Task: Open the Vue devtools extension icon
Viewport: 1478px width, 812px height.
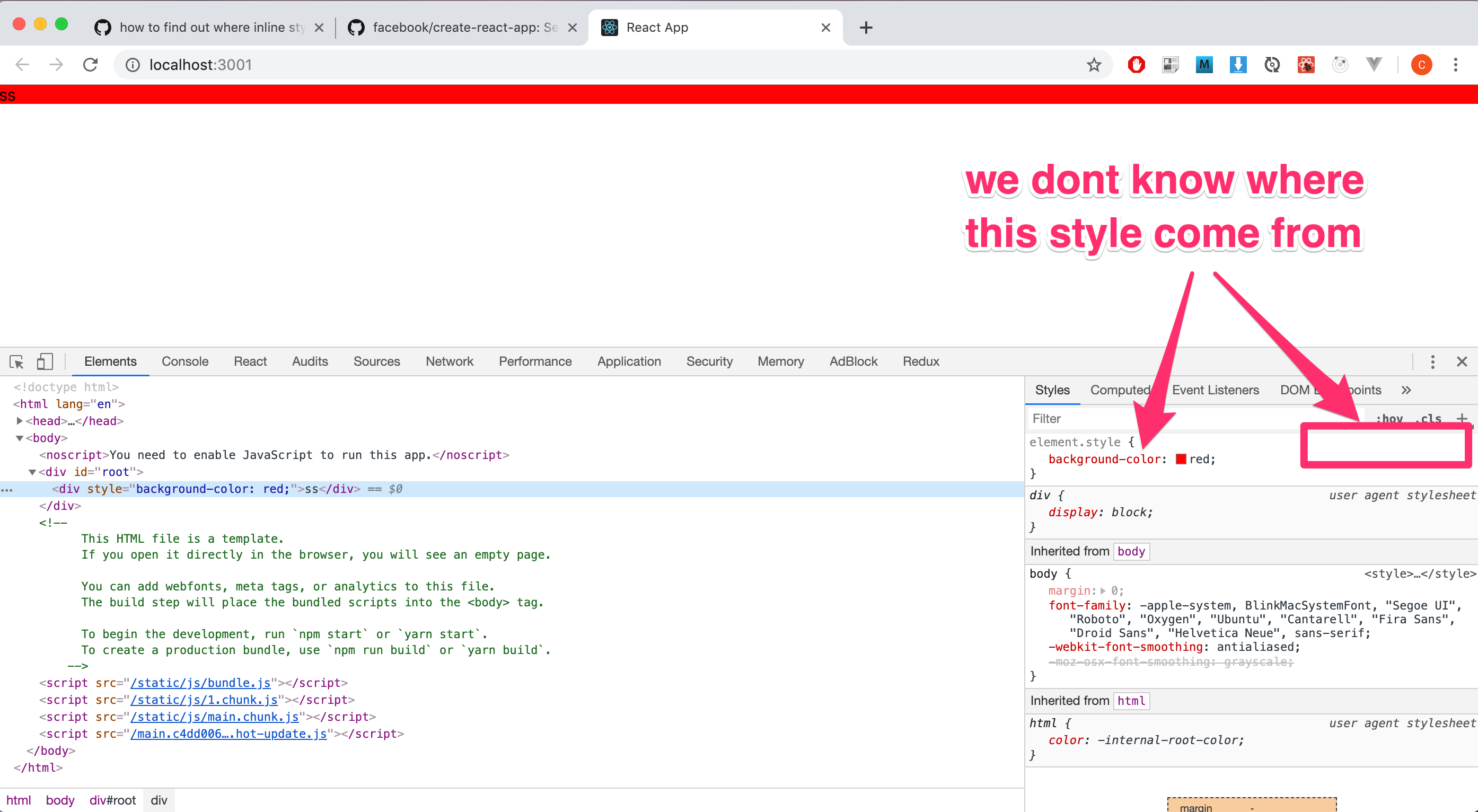Action: 1374,64
